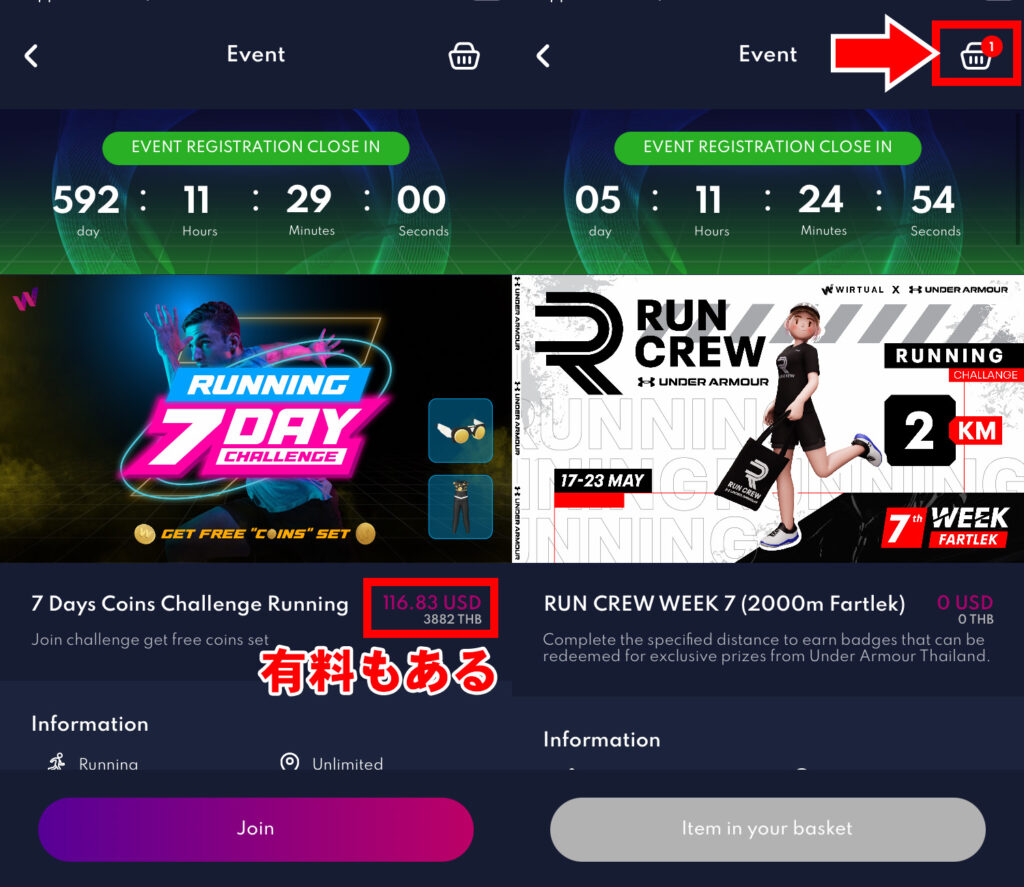Tap the 592 day countdown value

pyautogui.click(x=86, y=200)
